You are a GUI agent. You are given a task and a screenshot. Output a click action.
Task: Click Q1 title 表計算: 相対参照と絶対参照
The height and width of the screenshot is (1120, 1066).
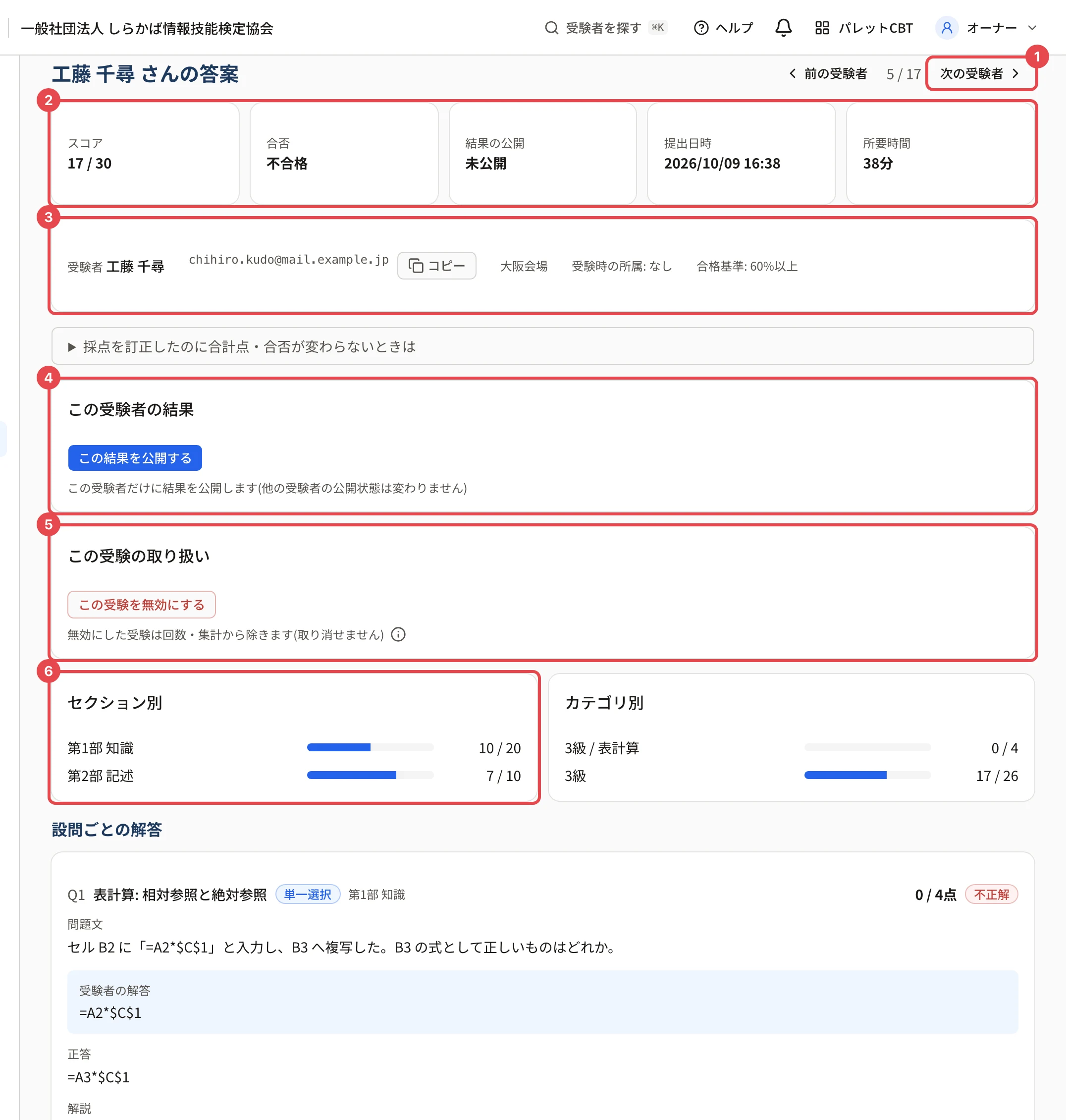tap(180, 895)
